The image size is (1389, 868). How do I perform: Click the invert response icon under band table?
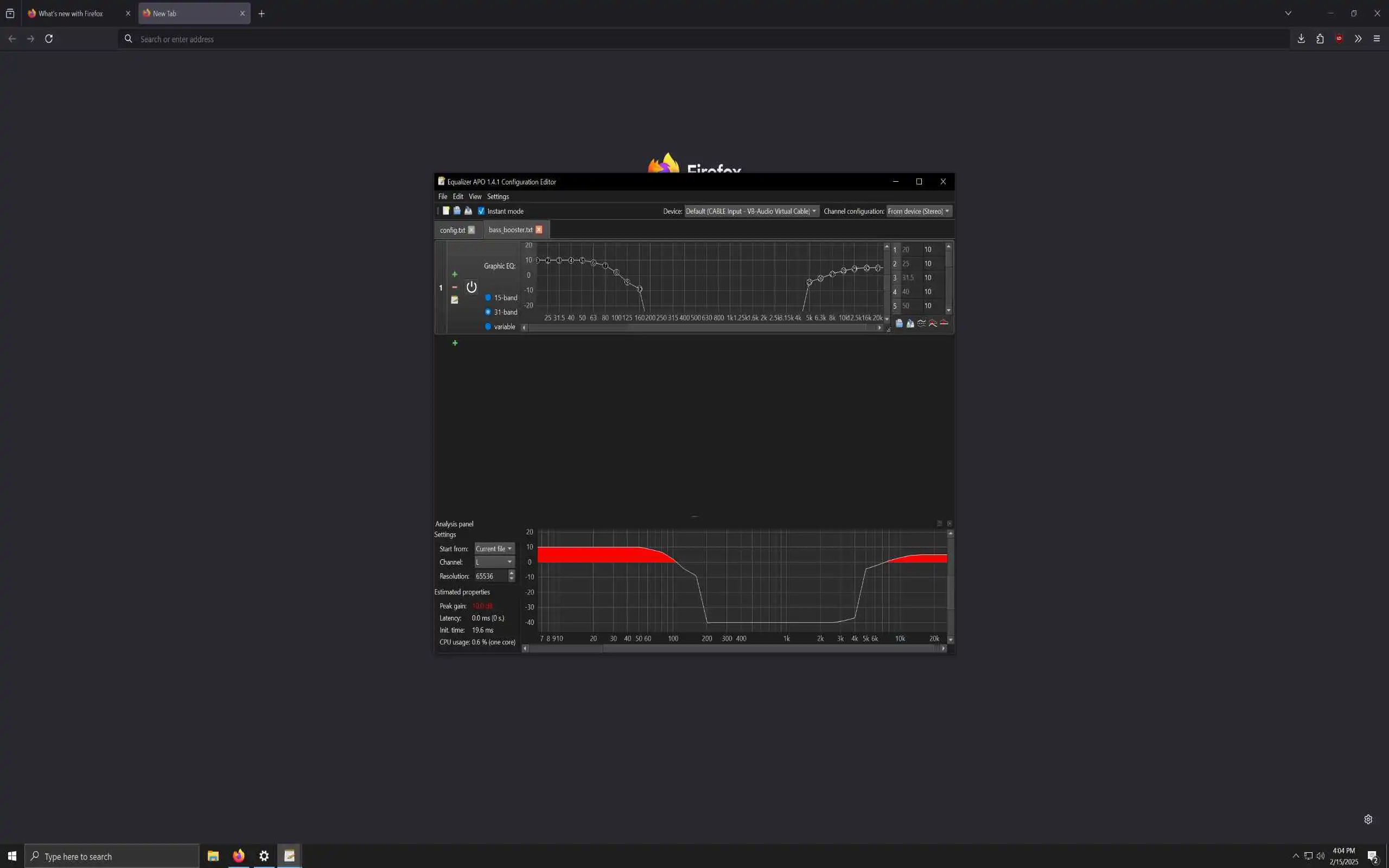[921, 323]
